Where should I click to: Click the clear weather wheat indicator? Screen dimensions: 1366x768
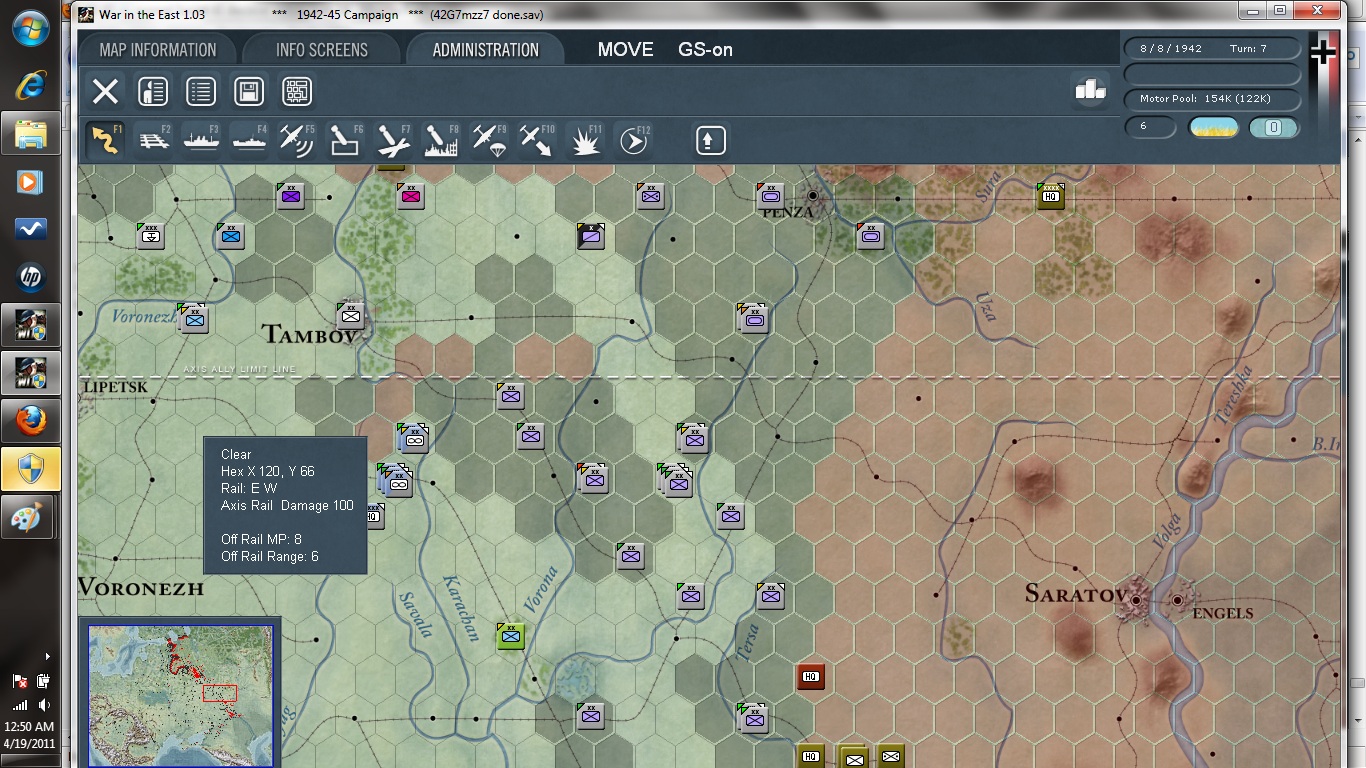(1214, 127)
